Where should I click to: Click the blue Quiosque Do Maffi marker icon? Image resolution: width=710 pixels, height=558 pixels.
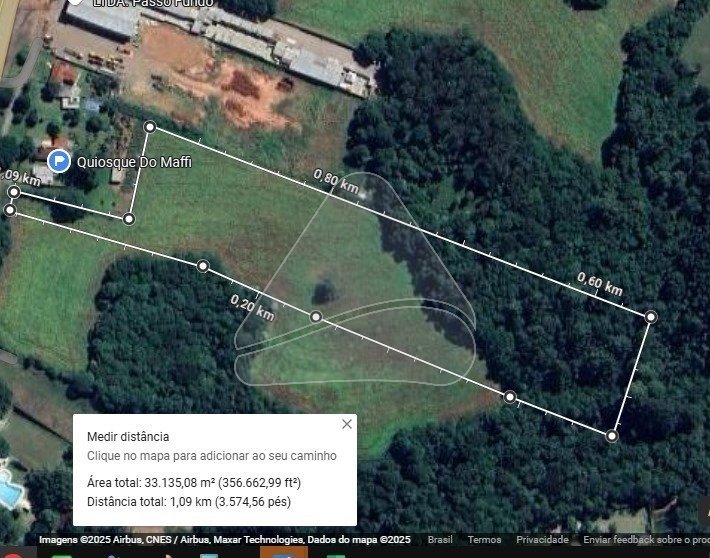(59, 161)
